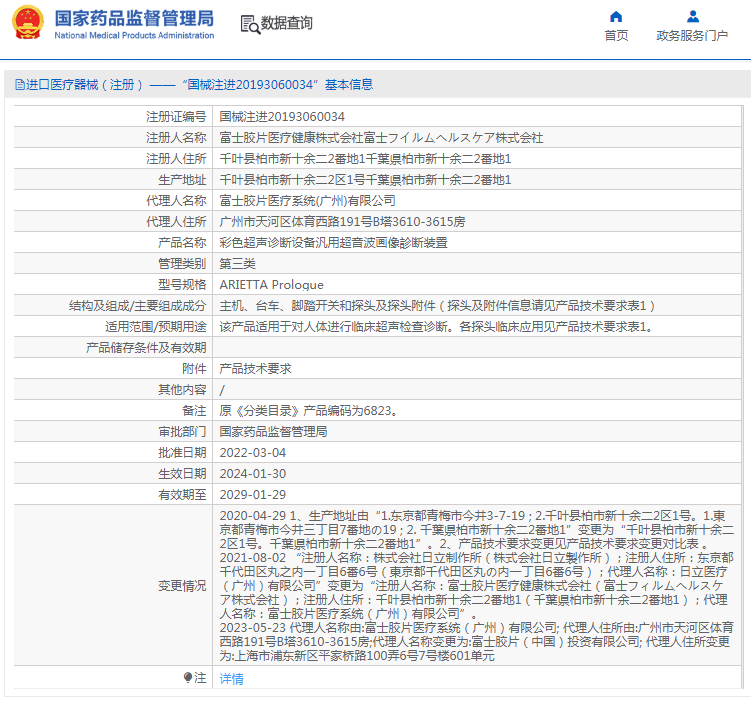Click the national emblem logo
Viewport: 751px width, 704px height.
(x=28, y=23)
